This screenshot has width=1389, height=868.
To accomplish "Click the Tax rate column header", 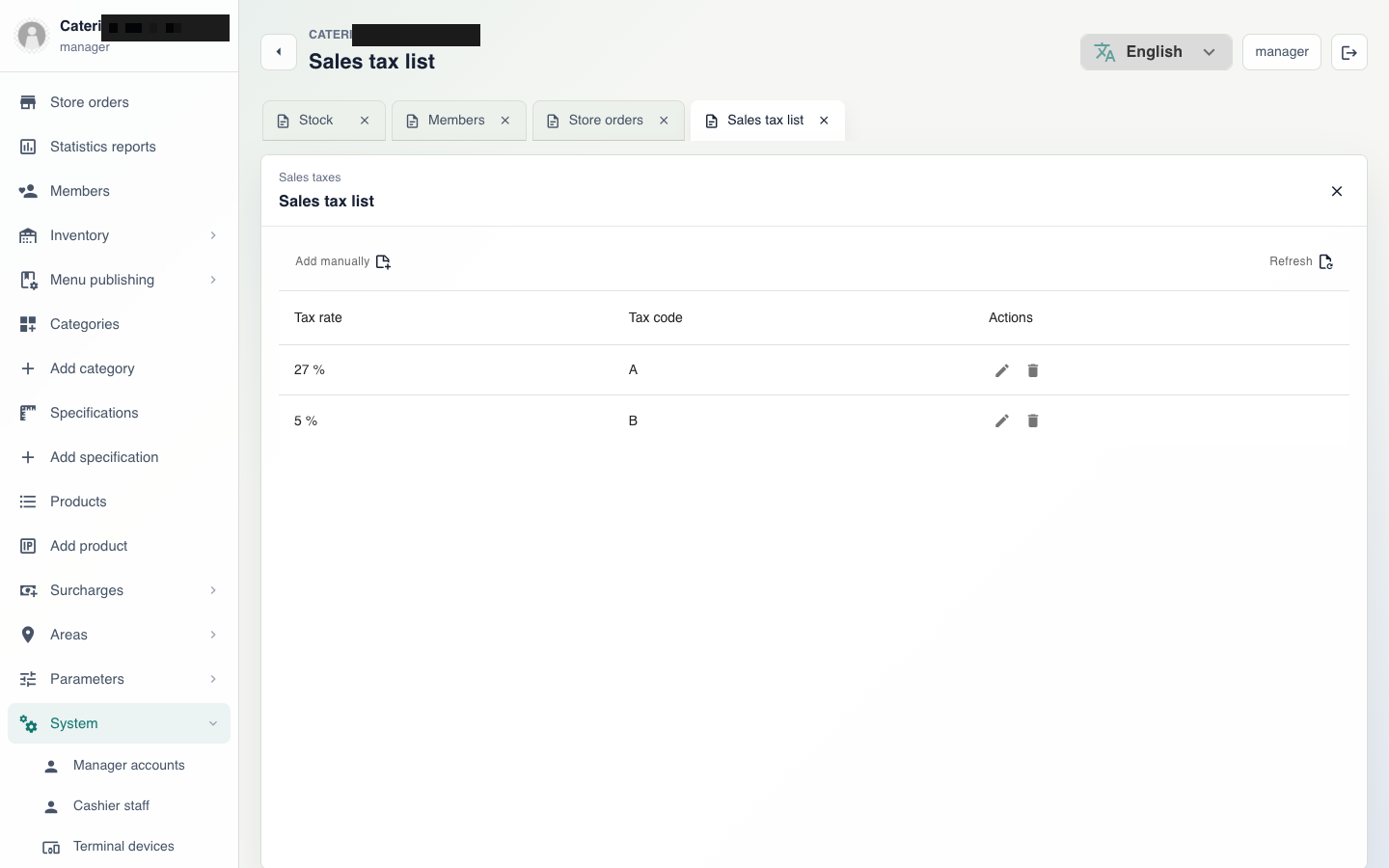I will pyautogui.click(x=318, y=317).
